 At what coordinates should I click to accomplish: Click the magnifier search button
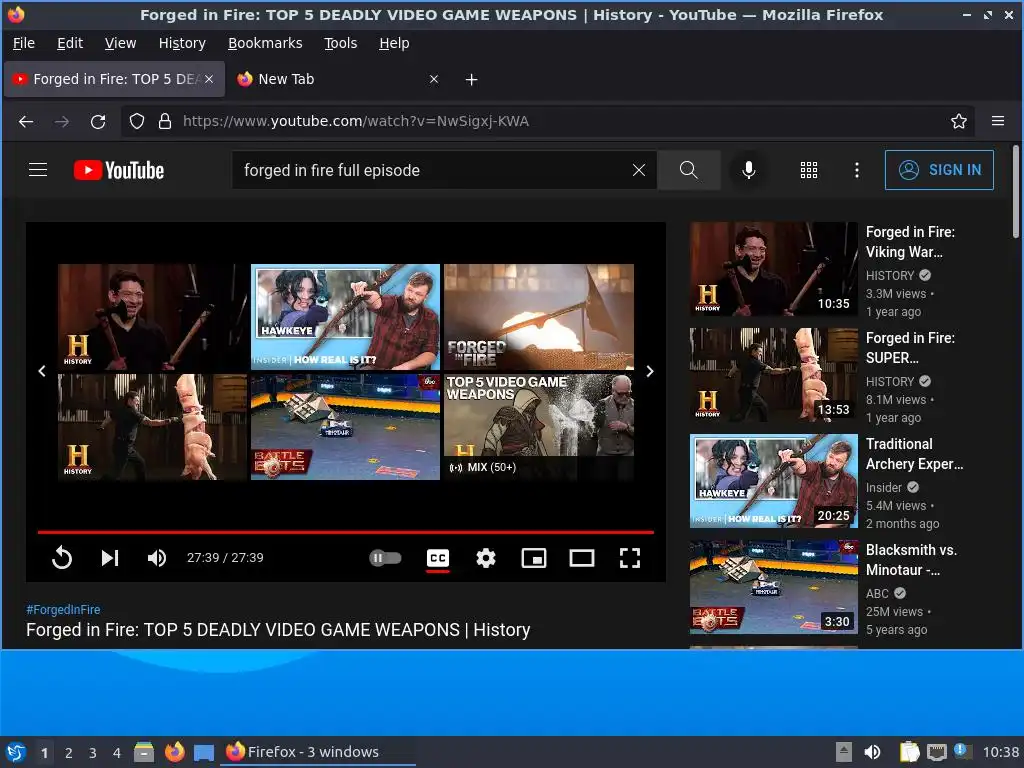pos(688,170)
